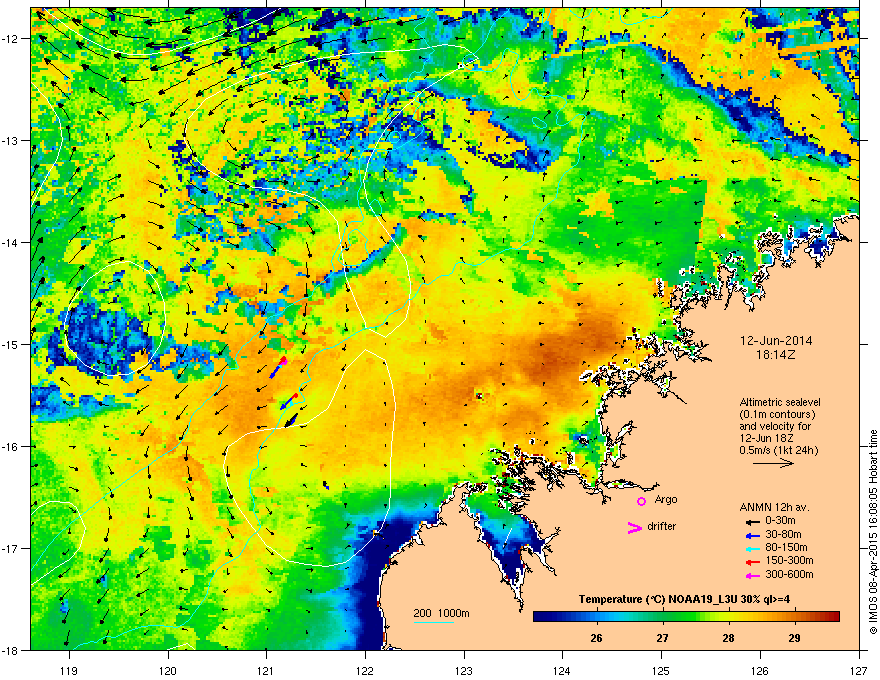The height and width of the screenshot is (680, 880).
Task: Click the '300-600m' depth label
Action: pyautogui.click(x=789, y=575)
